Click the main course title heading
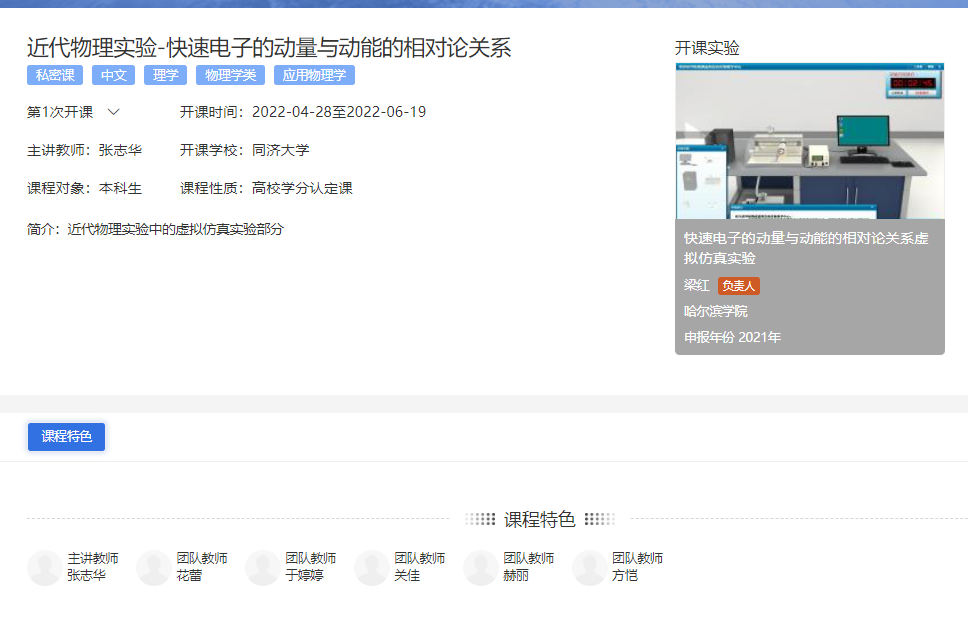The width and height of the screenshot is (968, 617). 269,47
